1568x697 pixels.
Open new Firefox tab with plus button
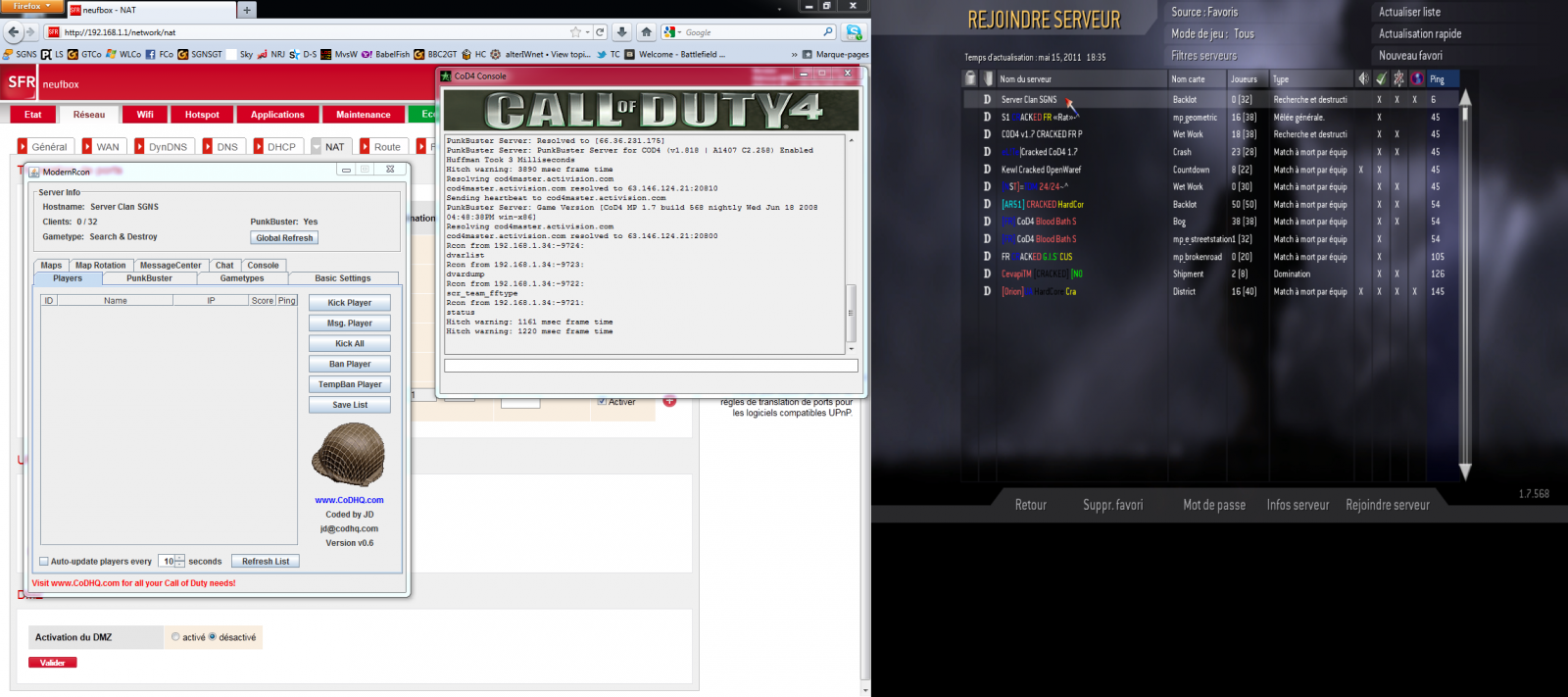[x=246, y=10]
